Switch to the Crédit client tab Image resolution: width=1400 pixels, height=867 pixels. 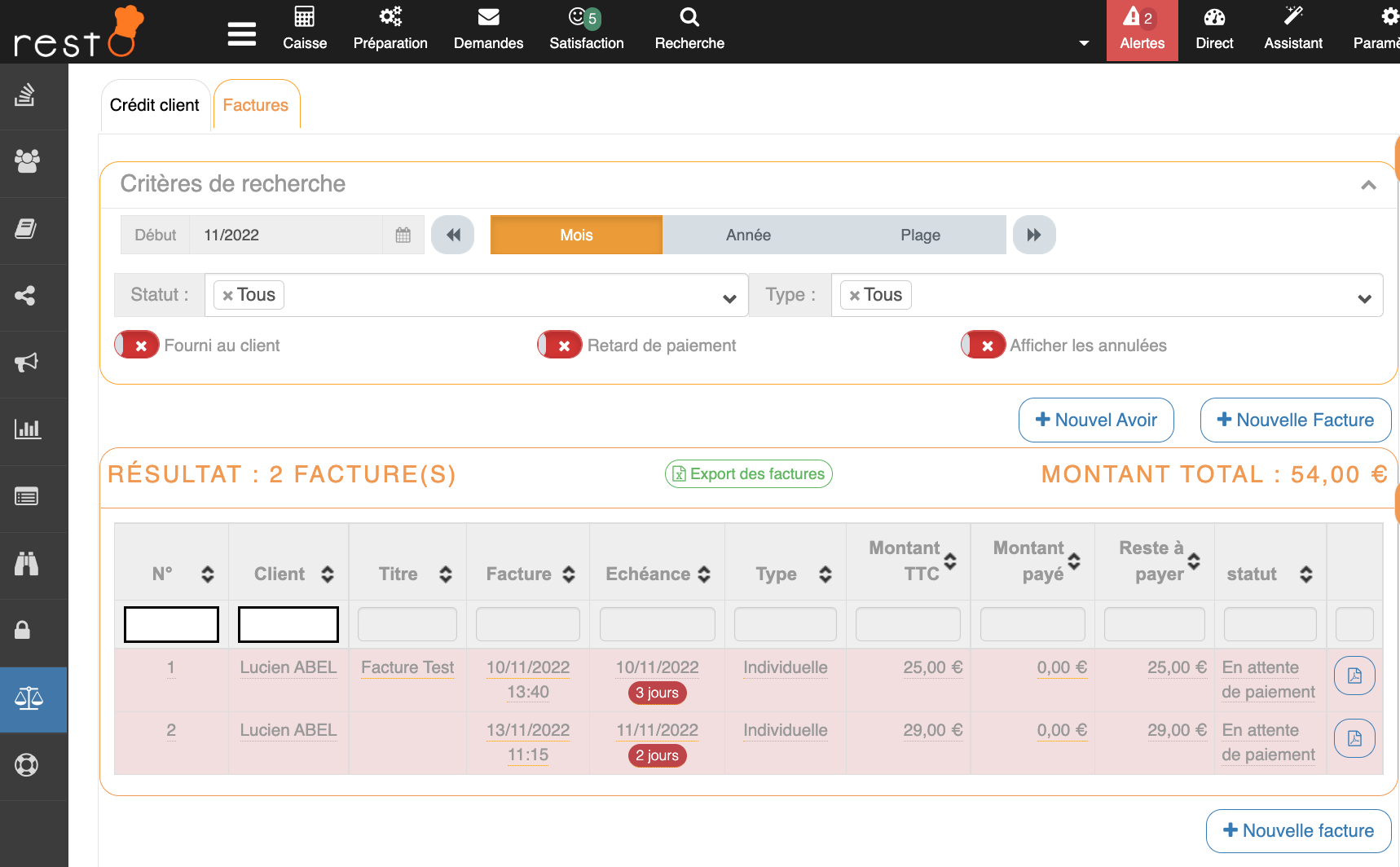coord(155,105)
